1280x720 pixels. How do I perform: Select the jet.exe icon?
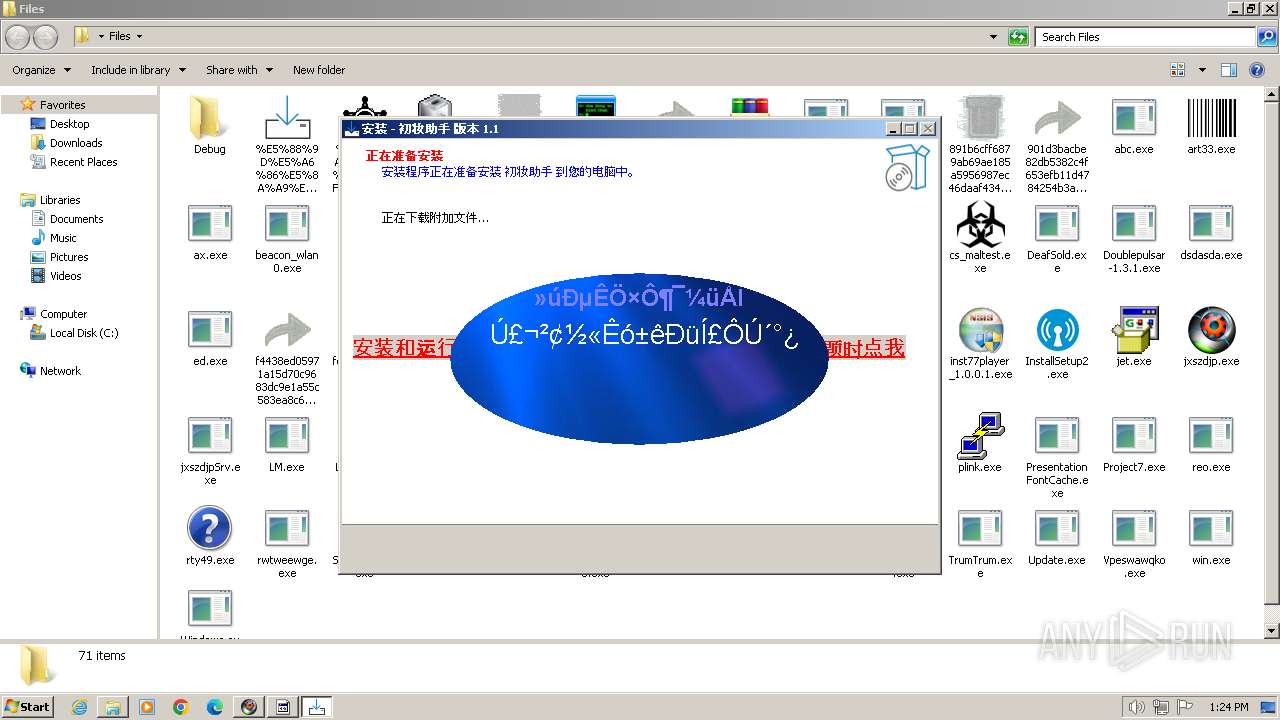(1134, 330)
